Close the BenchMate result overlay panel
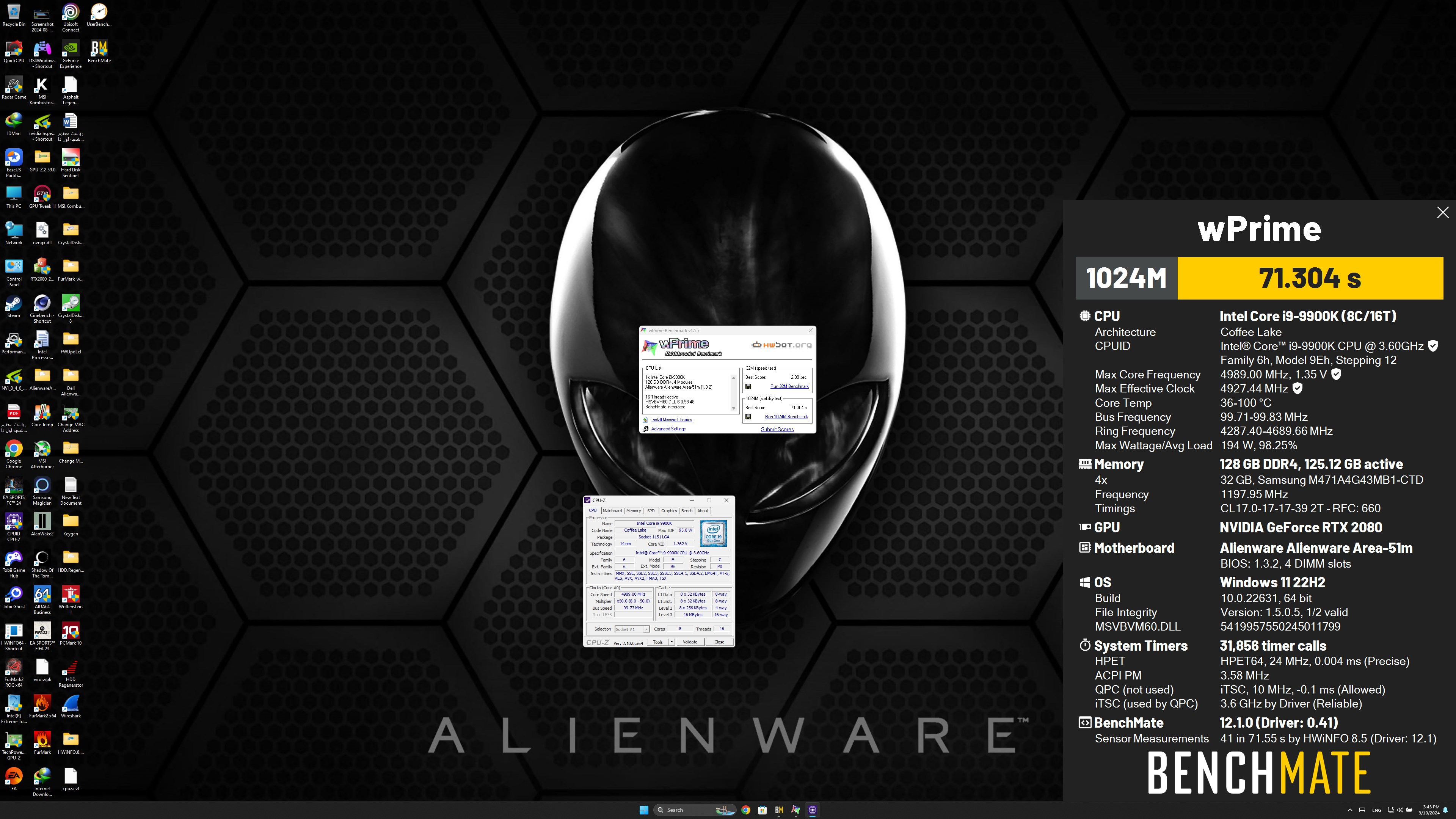This screenshot has width=1456, height=819. tap(1442, 212)
